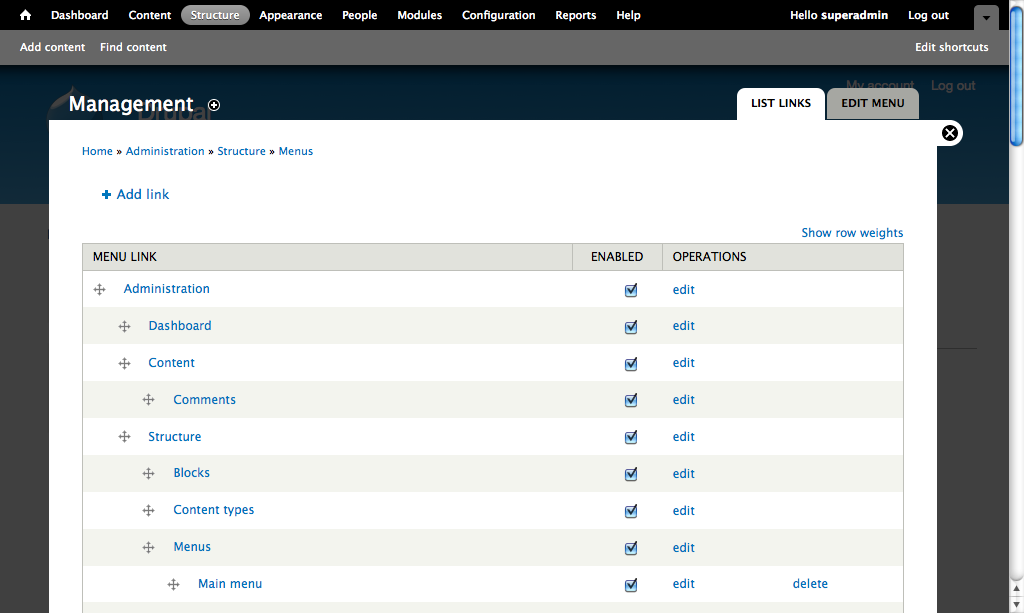
Task: Click the add shortcut plus icon beside Management
Action: tap(214, 105)
